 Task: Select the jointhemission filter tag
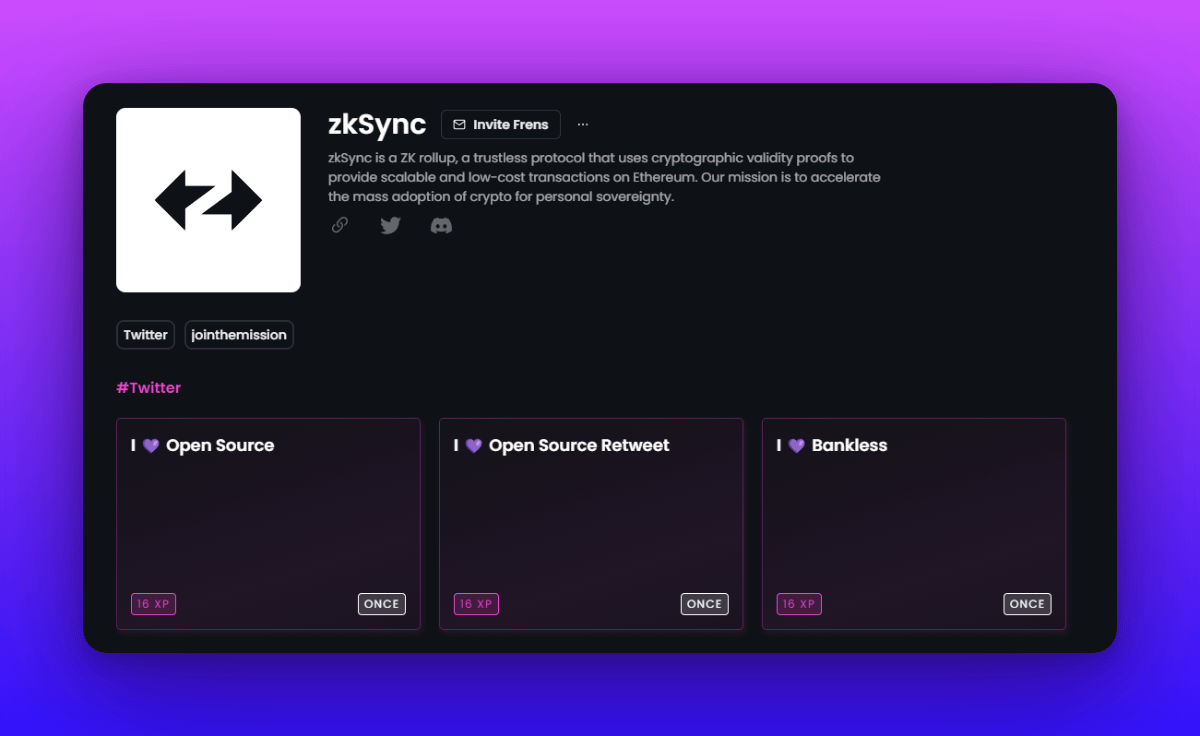pyautogui.click(x=239, y=335)
